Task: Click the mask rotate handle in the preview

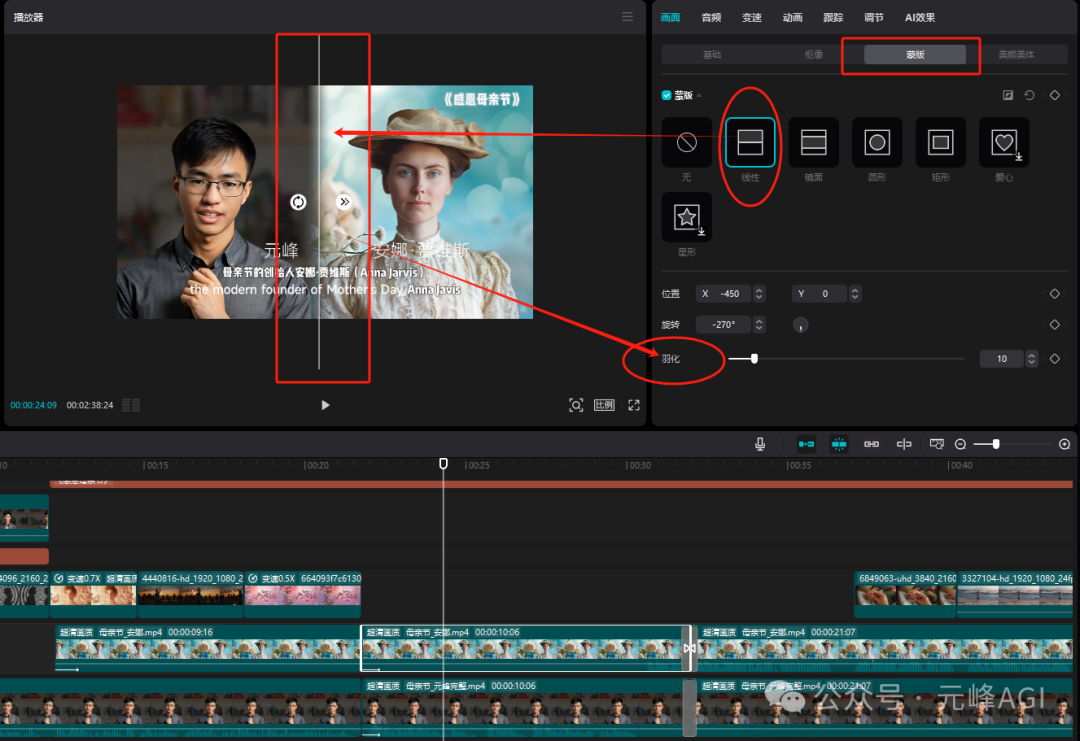Action: (x=298, y=202)
